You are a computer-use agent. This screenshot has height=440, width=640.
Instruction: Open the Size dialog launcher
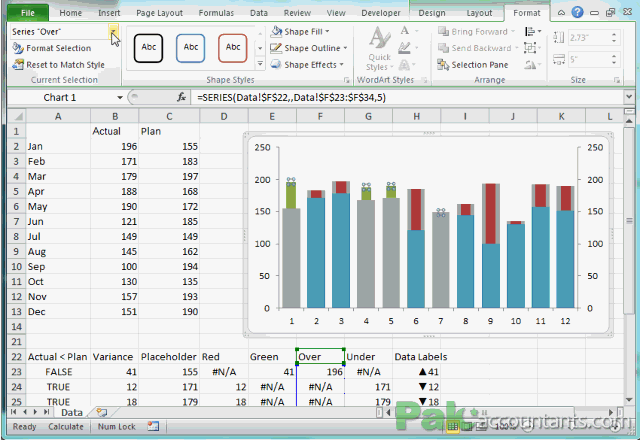click(617, 80)
